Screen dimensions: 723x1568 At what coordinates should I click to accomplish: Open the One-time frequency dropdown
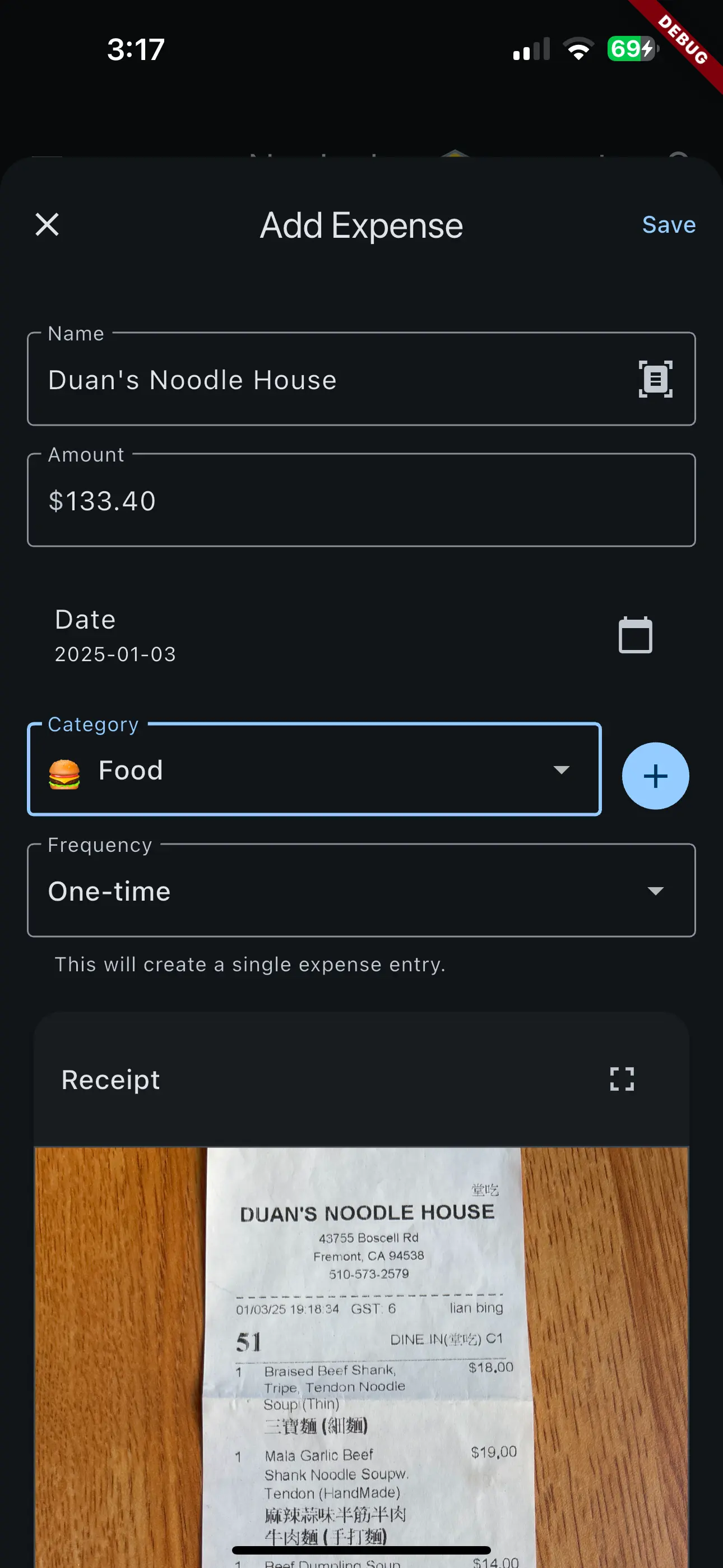(x=360, y=891)
